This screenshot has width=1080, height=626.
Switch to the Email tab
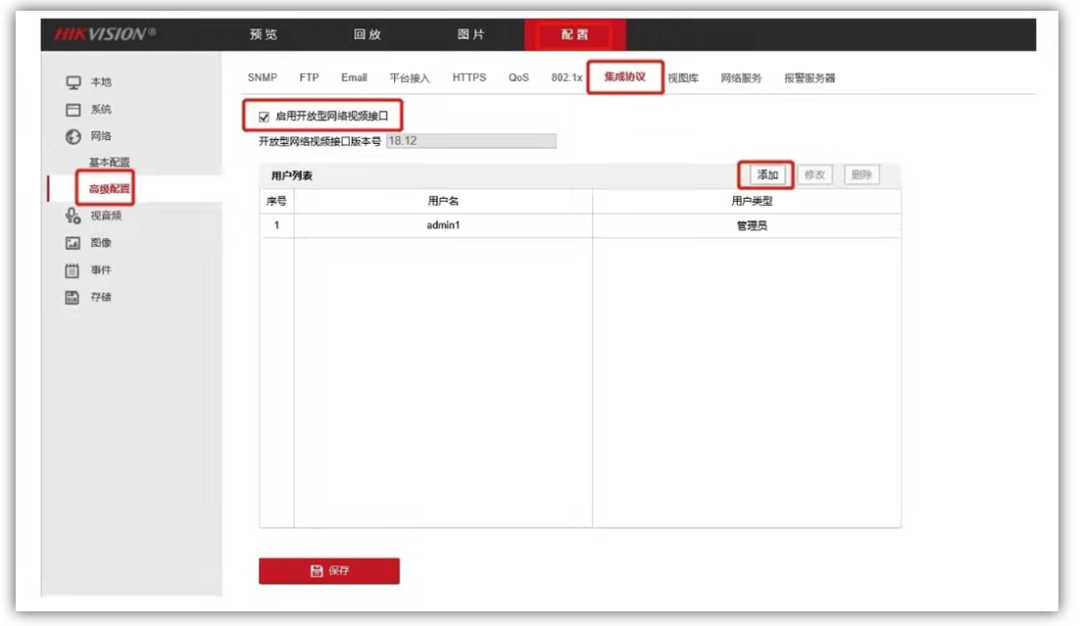tap(354, 77)
